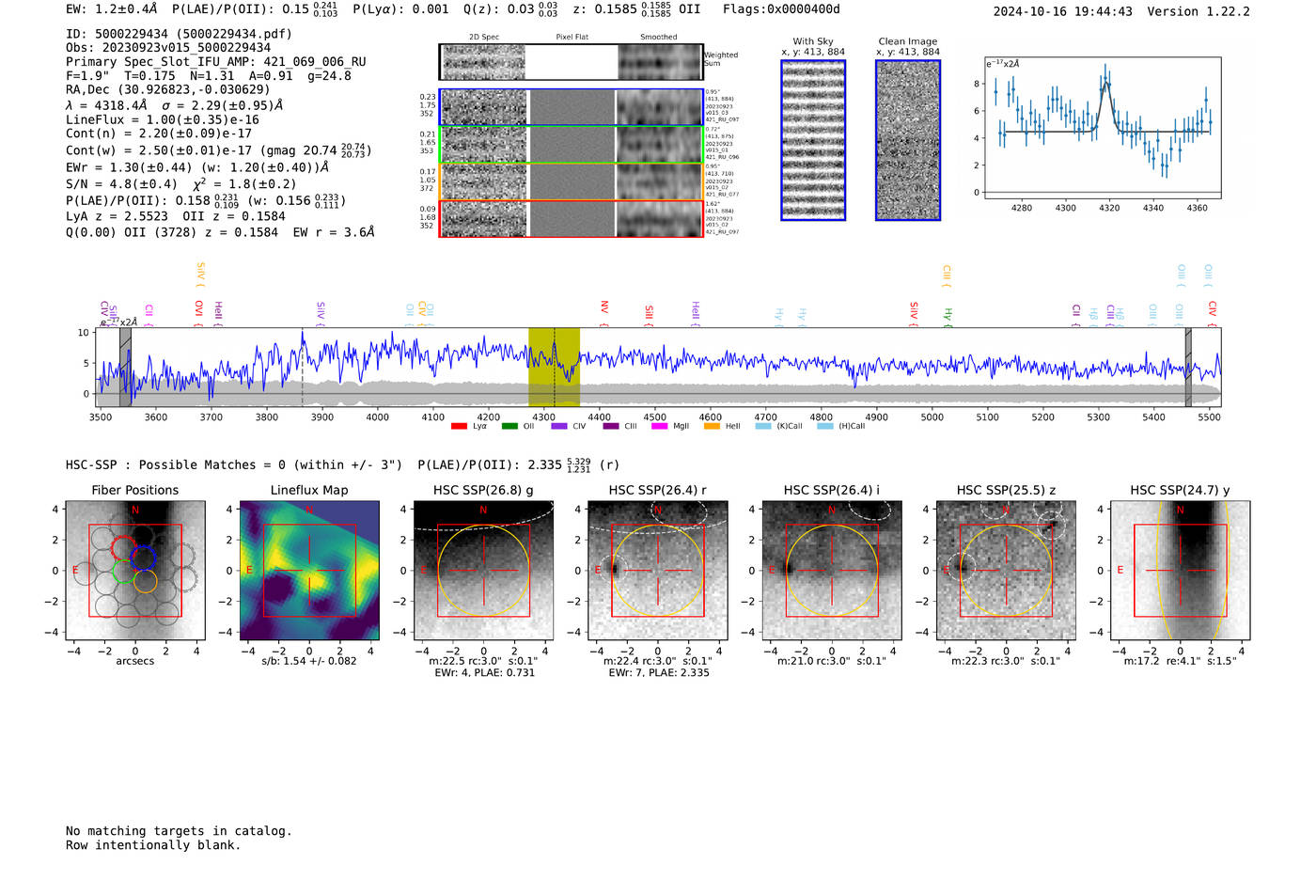Click the ID: 5000229434 text line
The width and height of the screenshot is (1316, 896).
coord(179,34)
